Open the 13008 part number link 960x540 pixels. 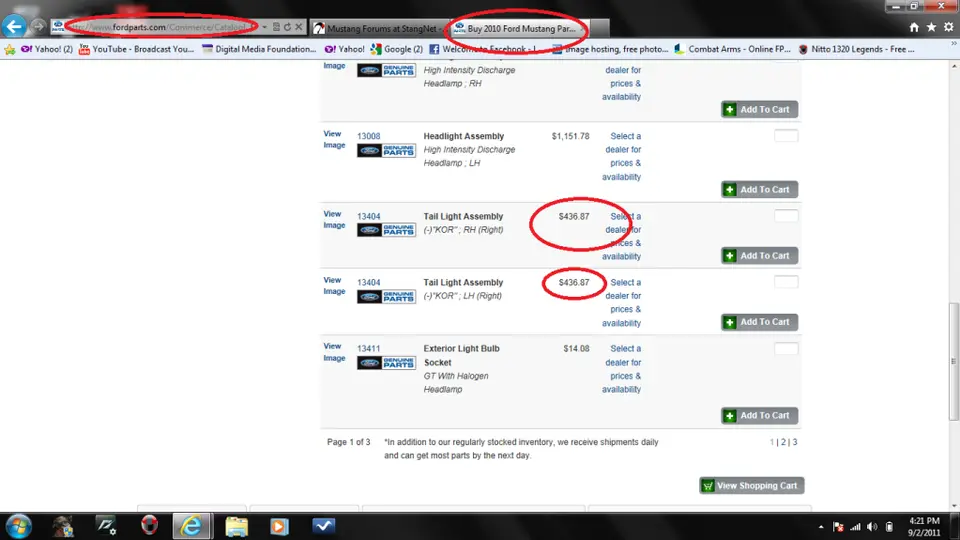[x=369, y=136]
